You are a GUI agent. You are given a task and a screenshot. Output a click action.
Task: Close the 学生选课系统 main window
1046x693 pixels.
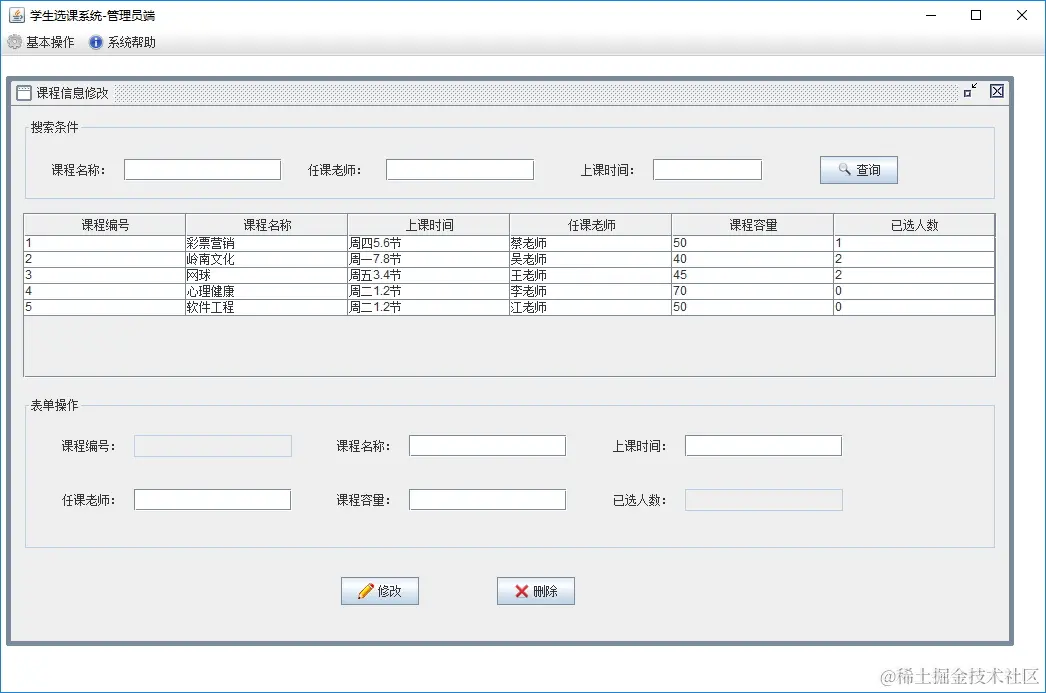[x=1021, y=15]
